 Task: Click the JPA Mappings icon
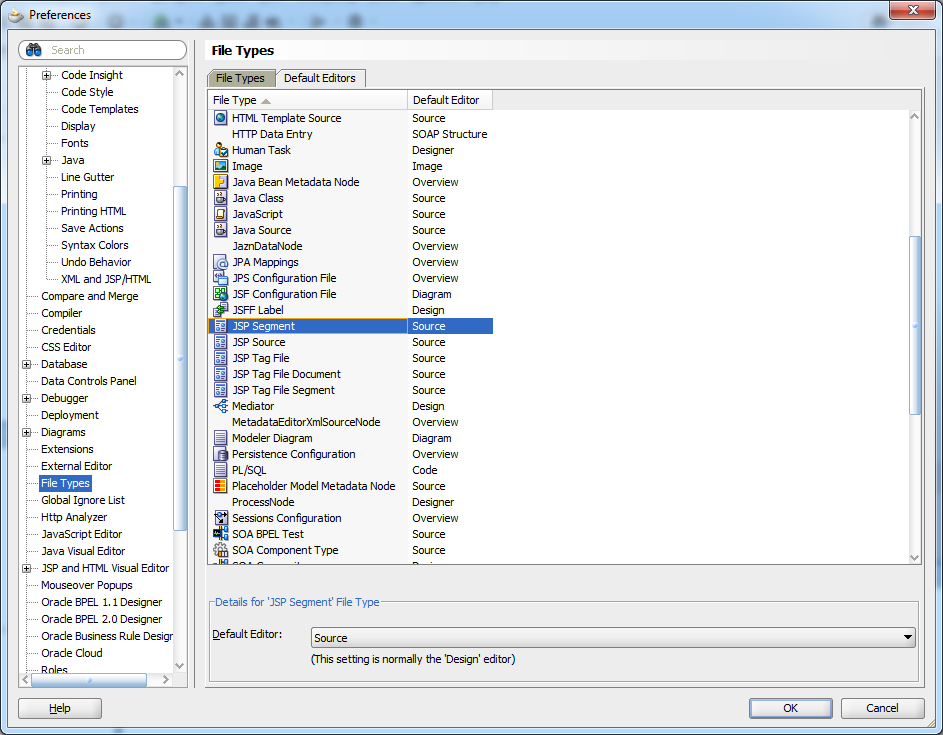(219, 262)
